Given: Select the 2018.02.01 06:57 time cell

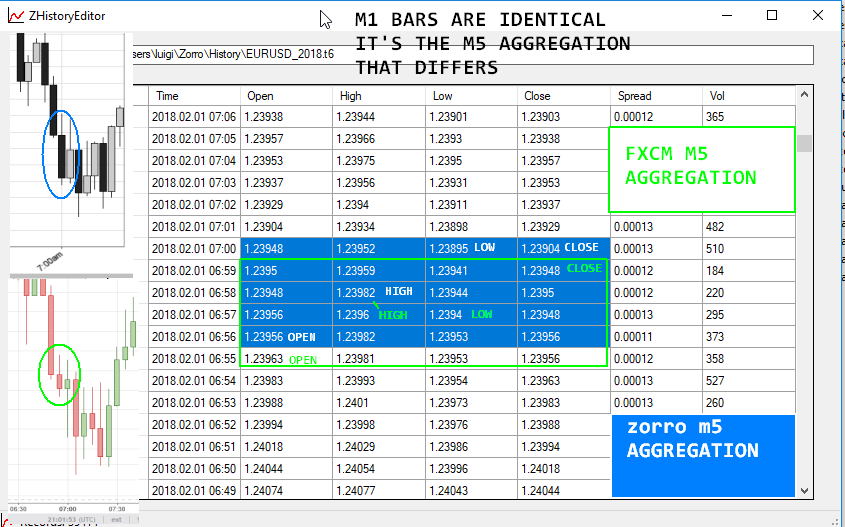Looking at the screenshot, I should click(x=194, y=315).
